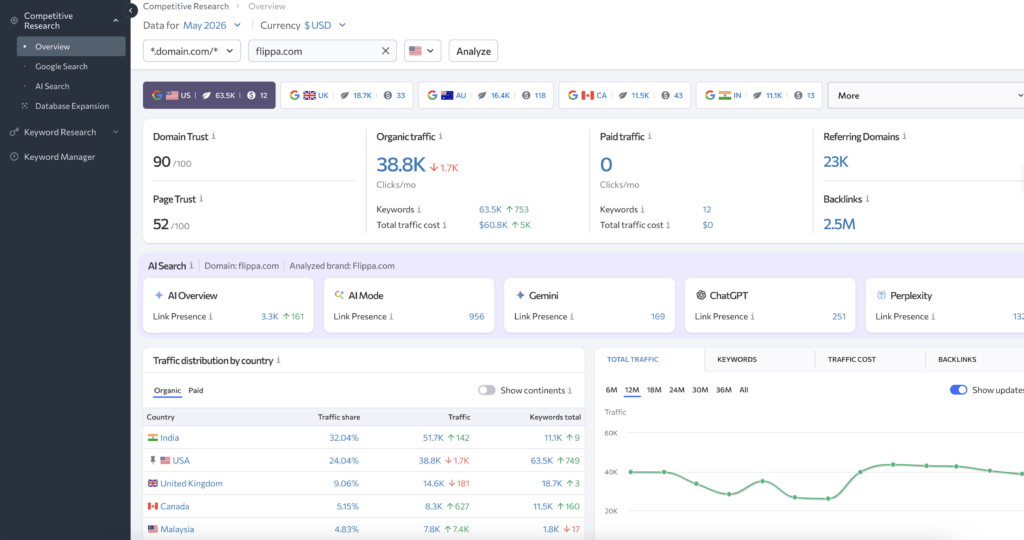The width and height of the screenshot is (1024, 540).
Task: Toggle the Show updates switch
Action: [958, 390]
